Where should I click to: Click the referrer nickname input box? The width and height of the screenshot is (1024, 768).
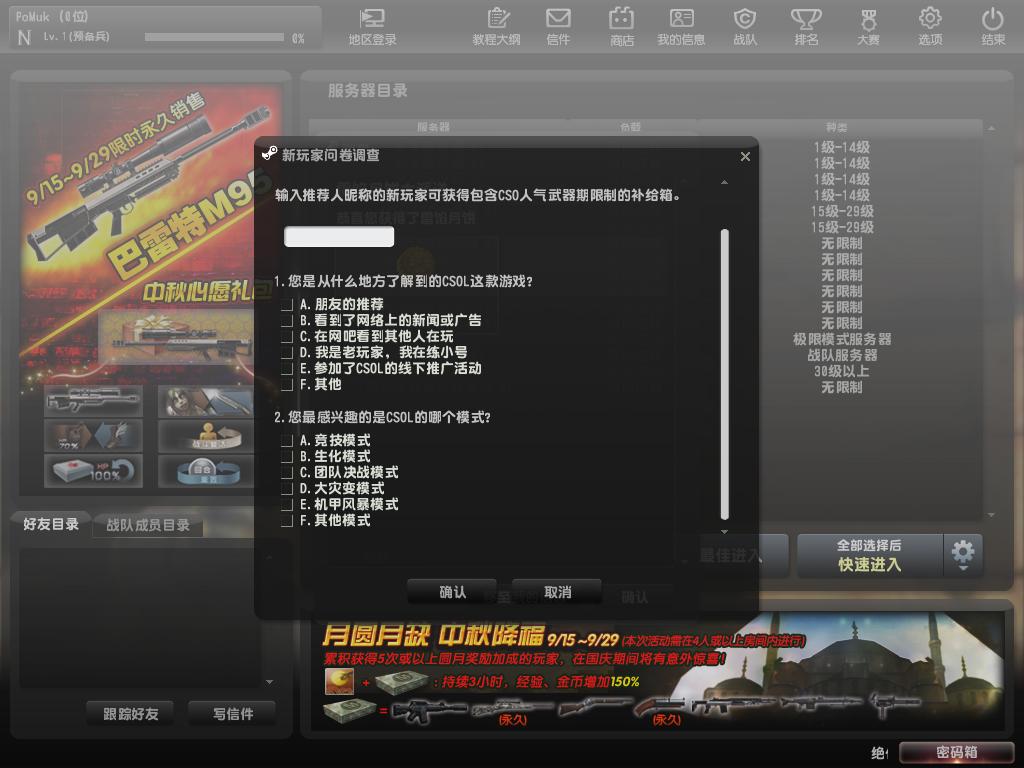point(339,236)
